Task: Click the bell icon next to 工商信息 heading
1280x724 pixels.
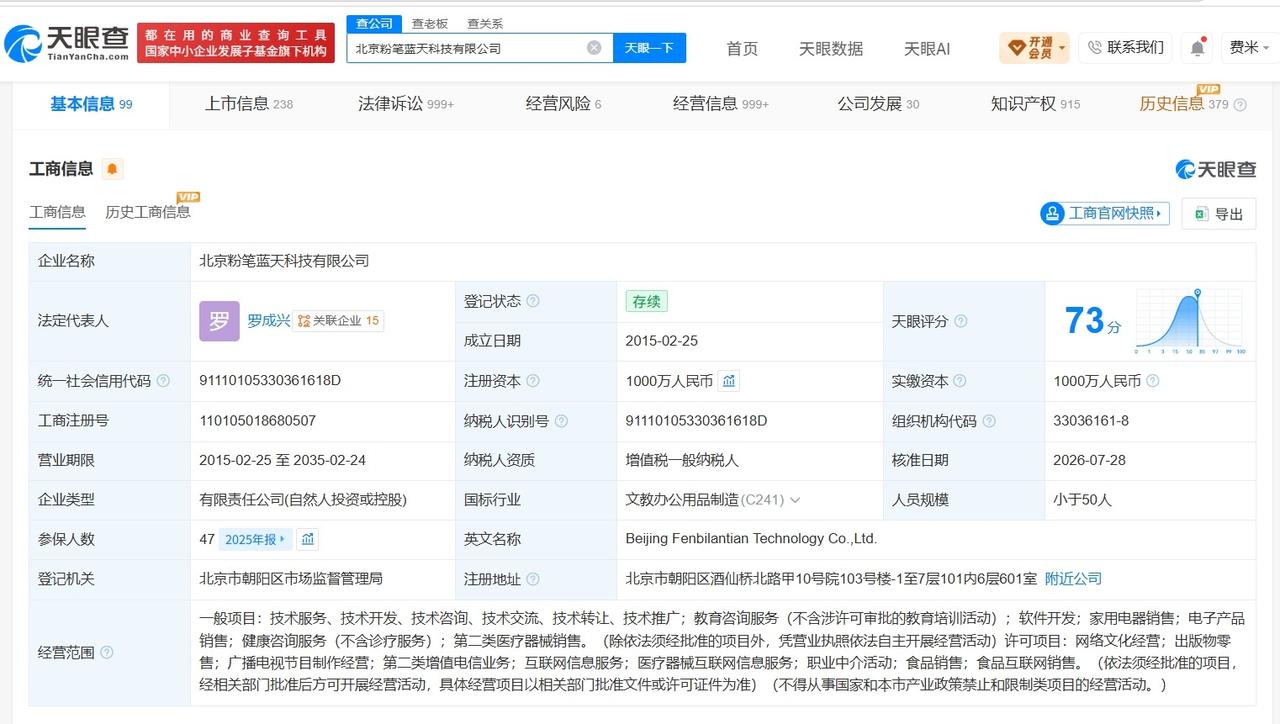Action: pyautogui.click(x=113, y=169)
